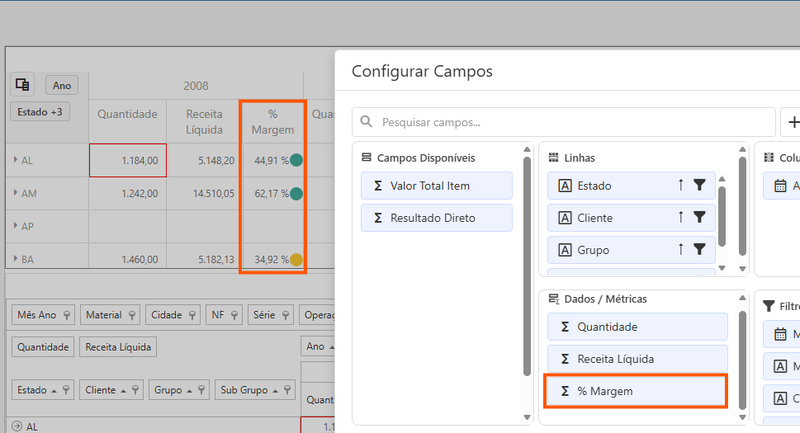This screenshot has width=800, height=433.
Task: Click the text-type icon of Cliente field
Action: click(565, 218)
